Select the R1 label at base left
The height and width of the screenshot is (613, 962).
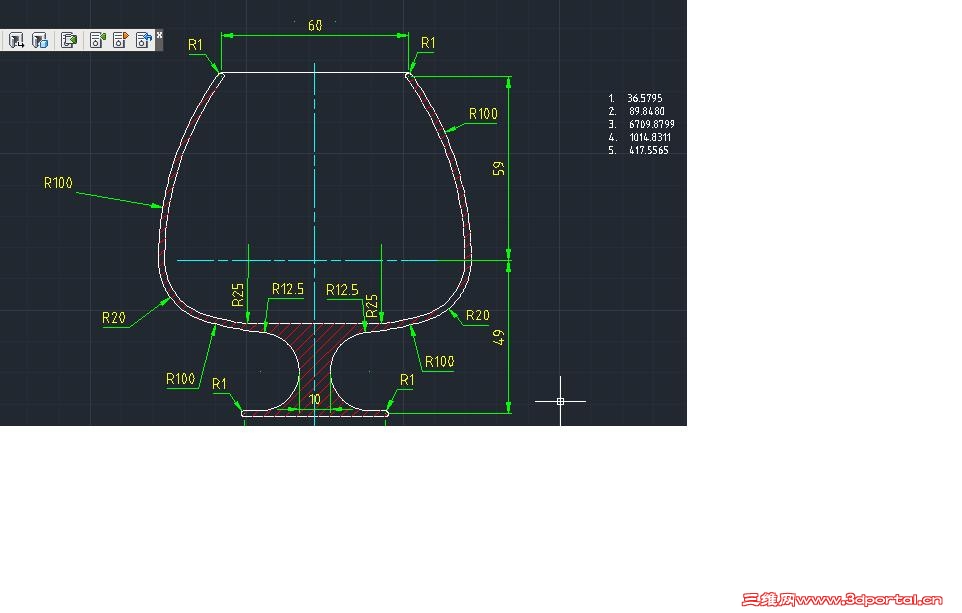pos(219,384)
